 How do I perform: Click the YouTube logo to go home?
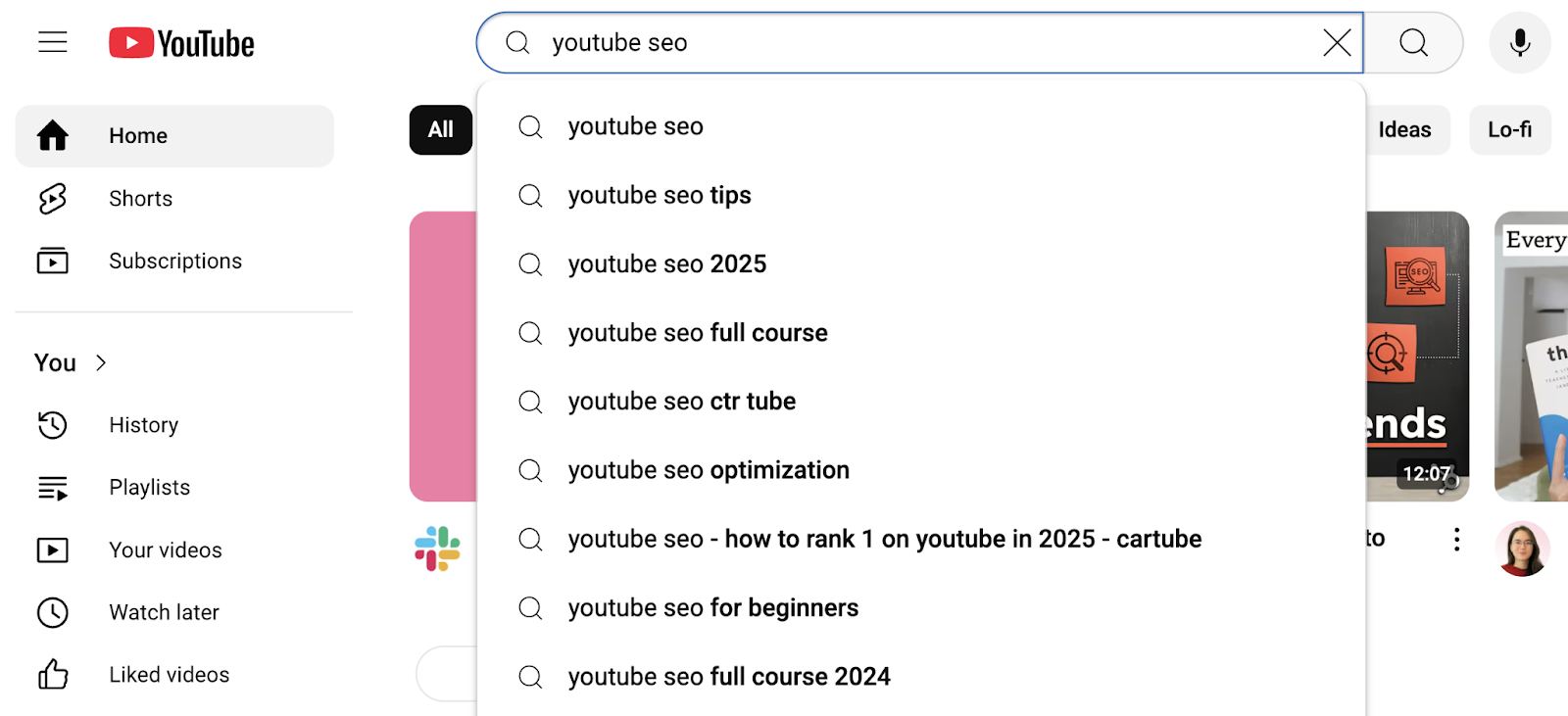click(181, 41)
